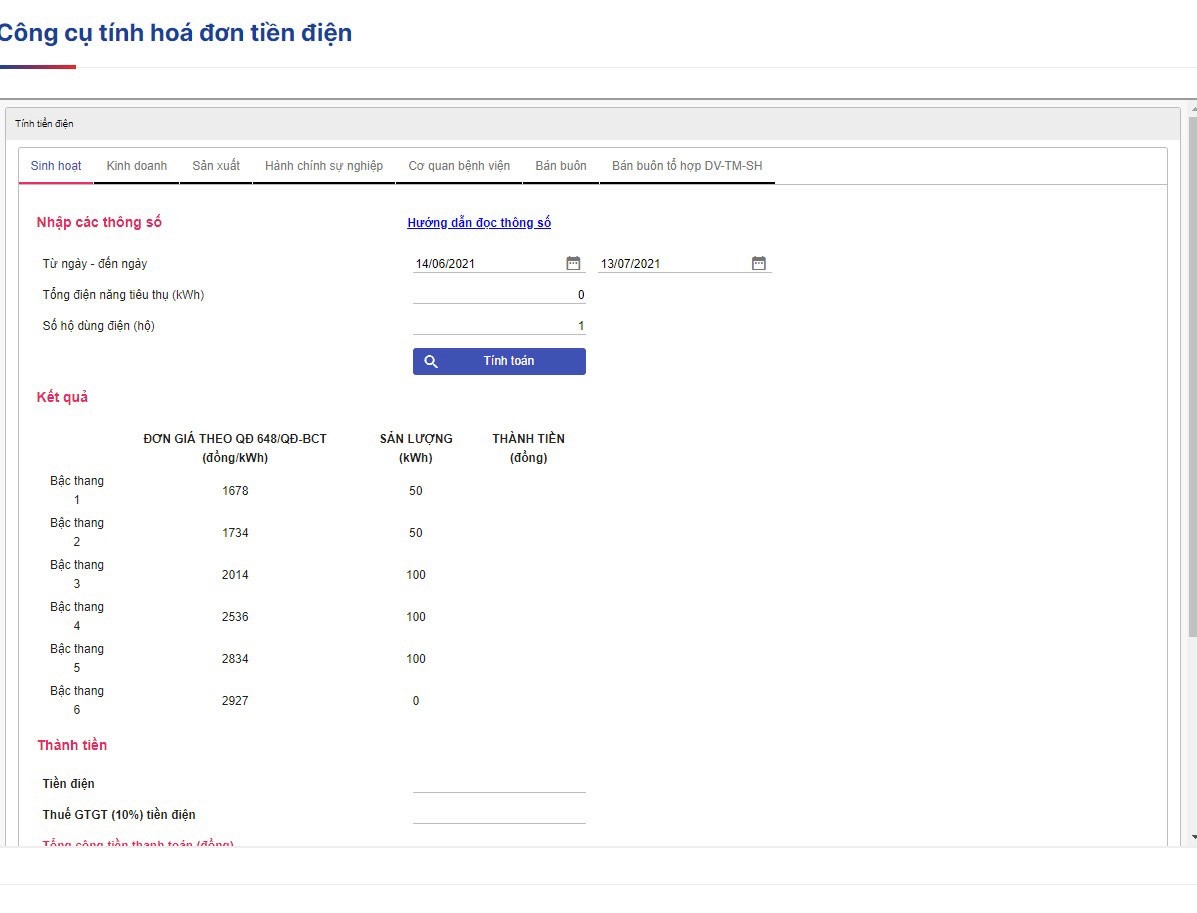Open the Hướng dẫn đọc thông số link
This screenshot has height=913, width=1197.
pos(479,223)
